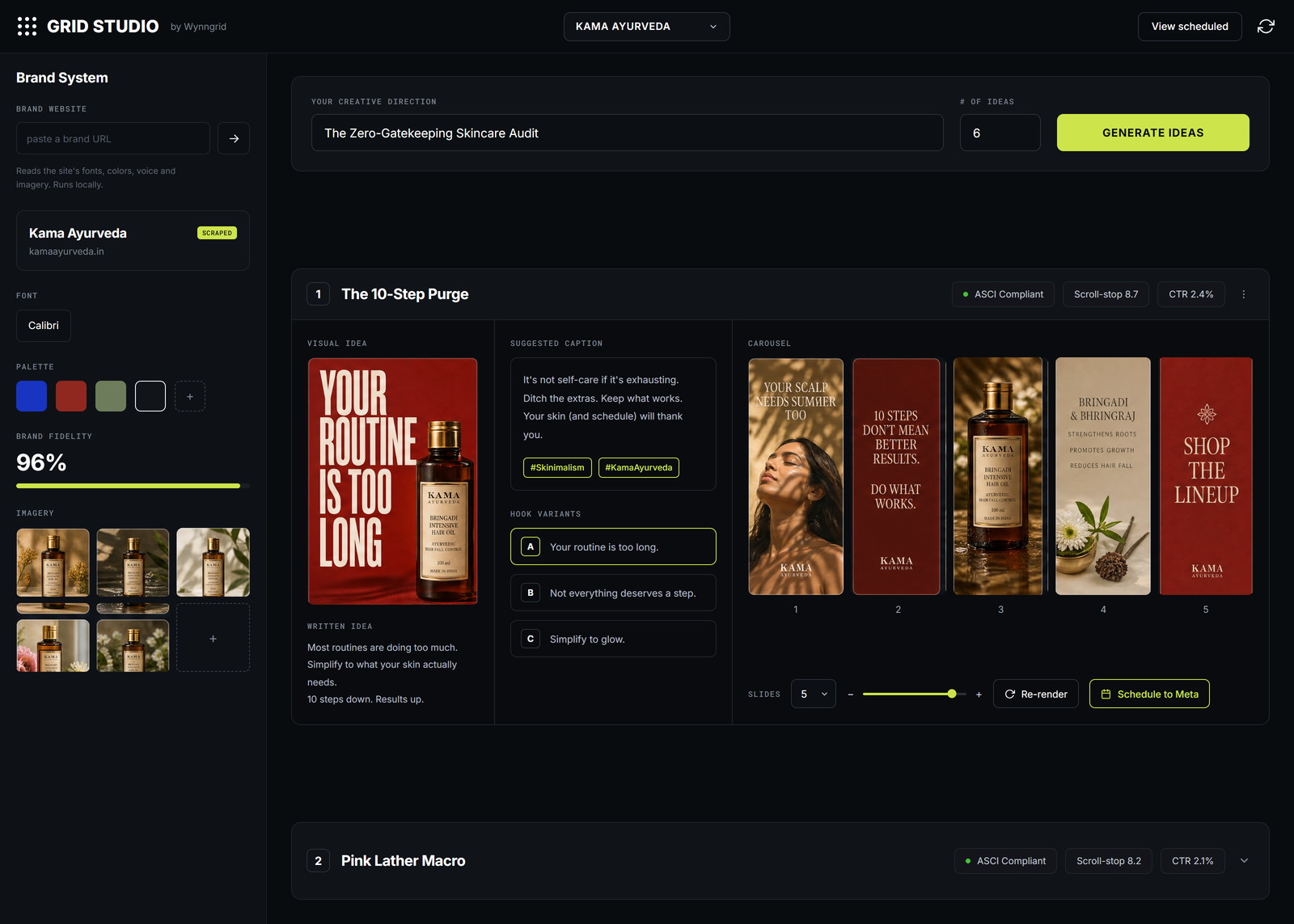Viewport: 1294px width, 924px height.
Task: Submit brand URL with the arrow button
Action: coord(234,138)
